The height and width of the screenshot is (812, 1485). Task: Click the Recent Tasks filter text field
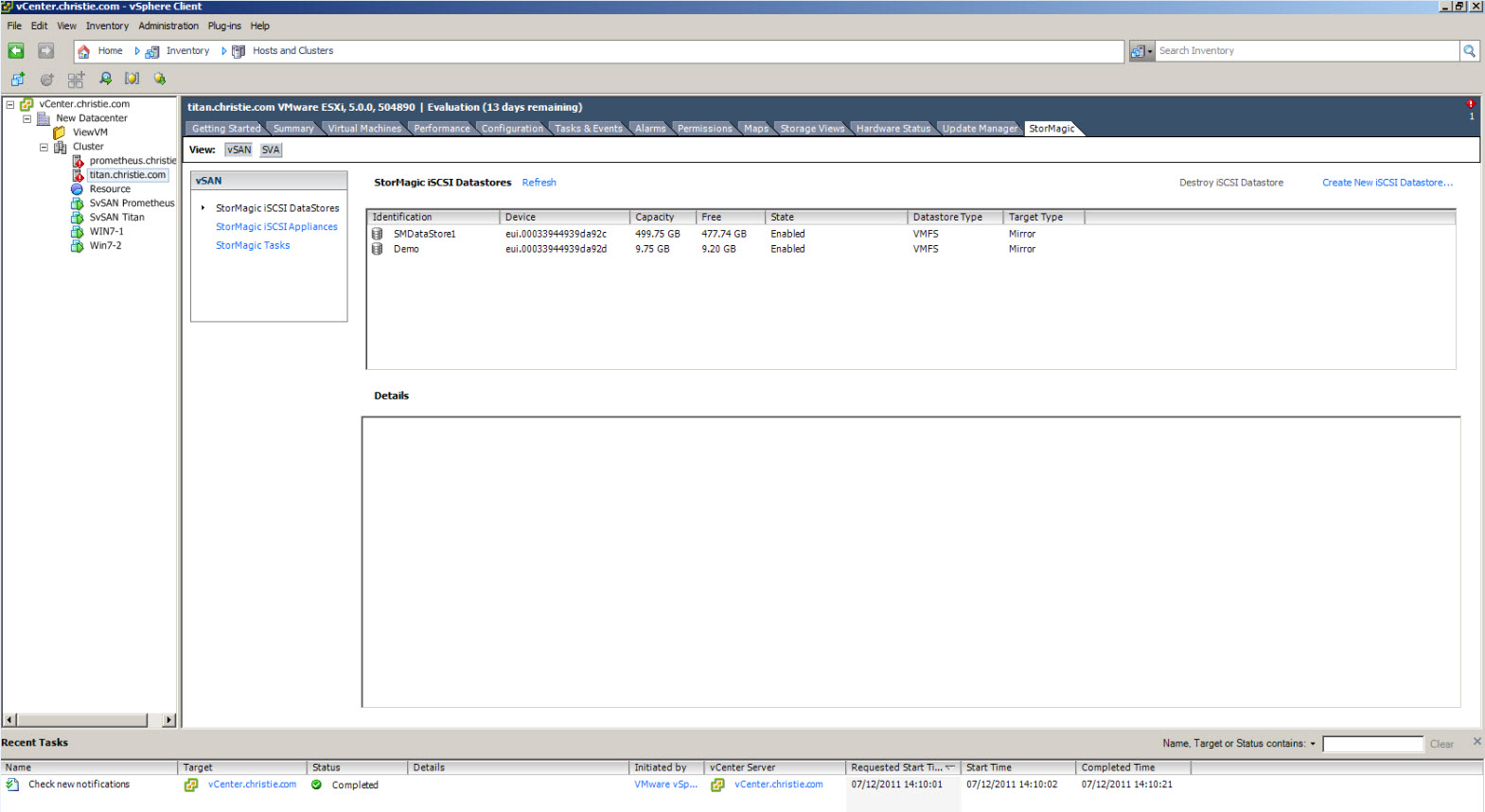coord(1372,744)
